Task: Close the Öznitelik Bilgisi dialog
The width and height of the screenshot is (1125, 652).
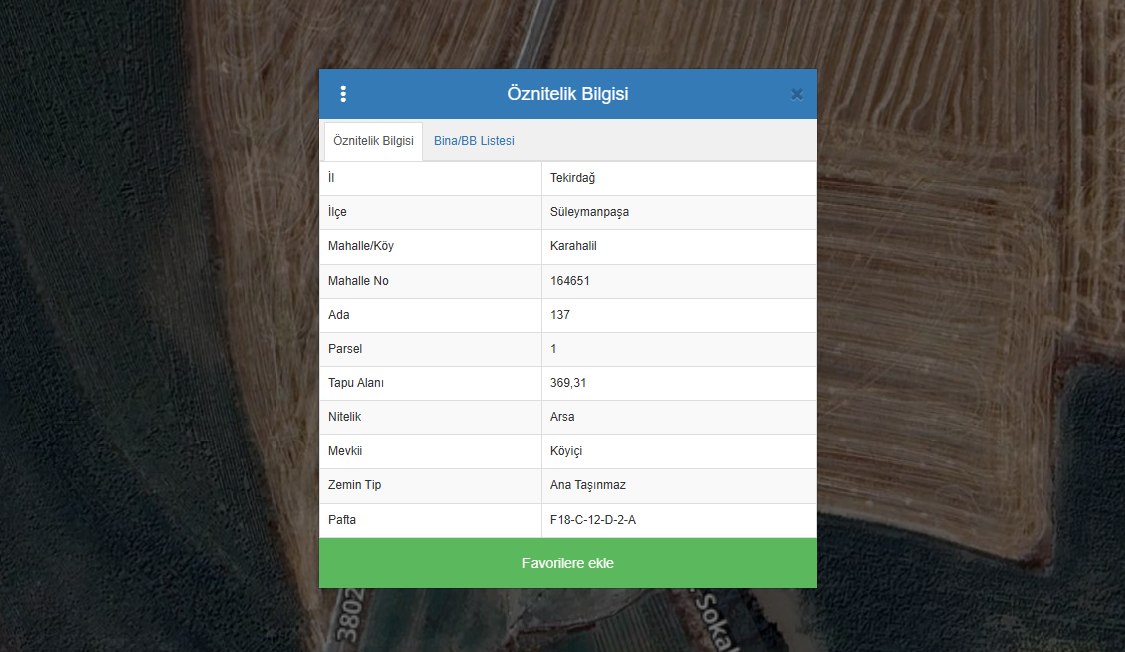Action: tap(797, 94)
